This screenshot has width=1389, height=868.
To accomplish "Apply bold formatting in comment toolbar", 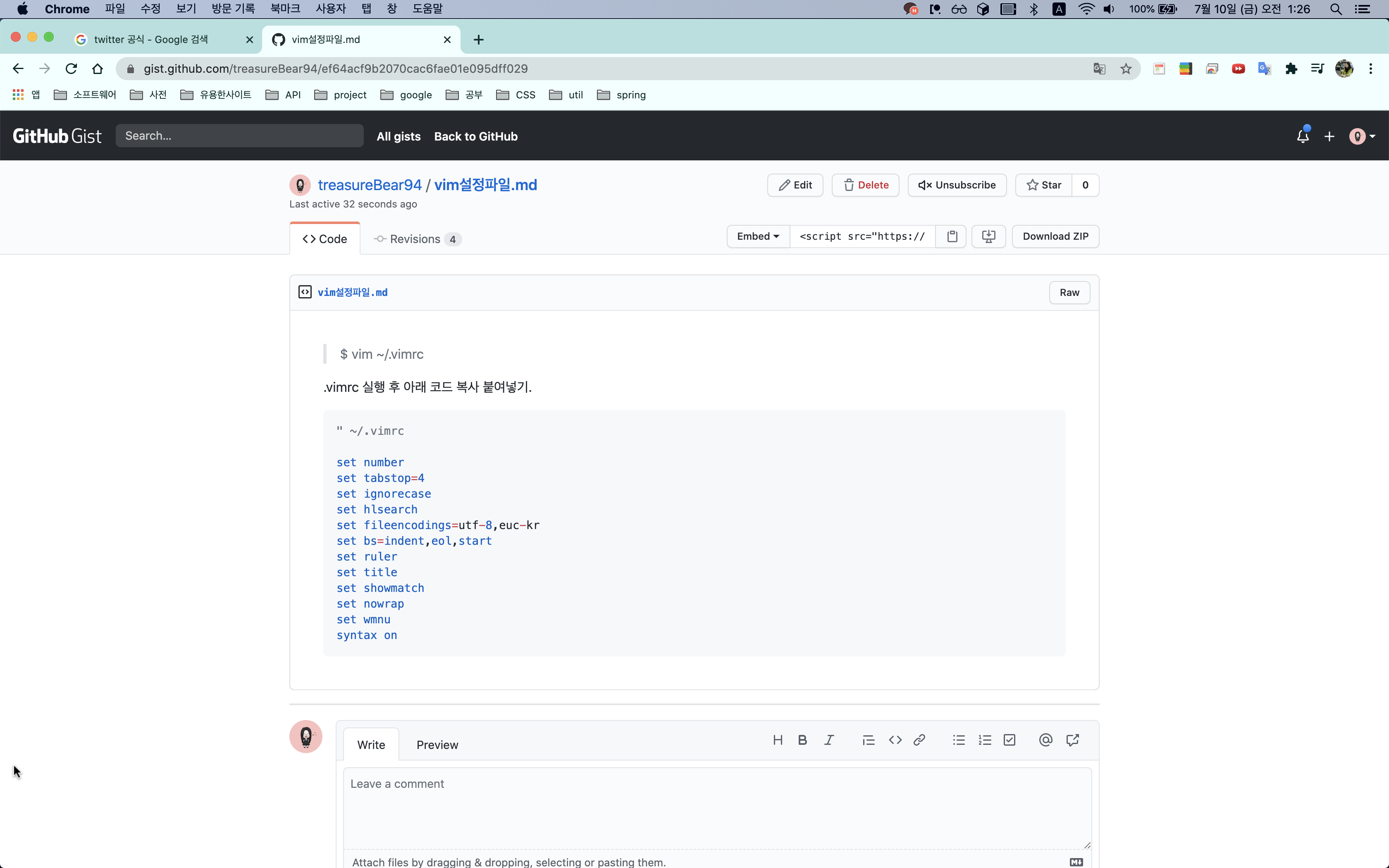I will [802, 740].
